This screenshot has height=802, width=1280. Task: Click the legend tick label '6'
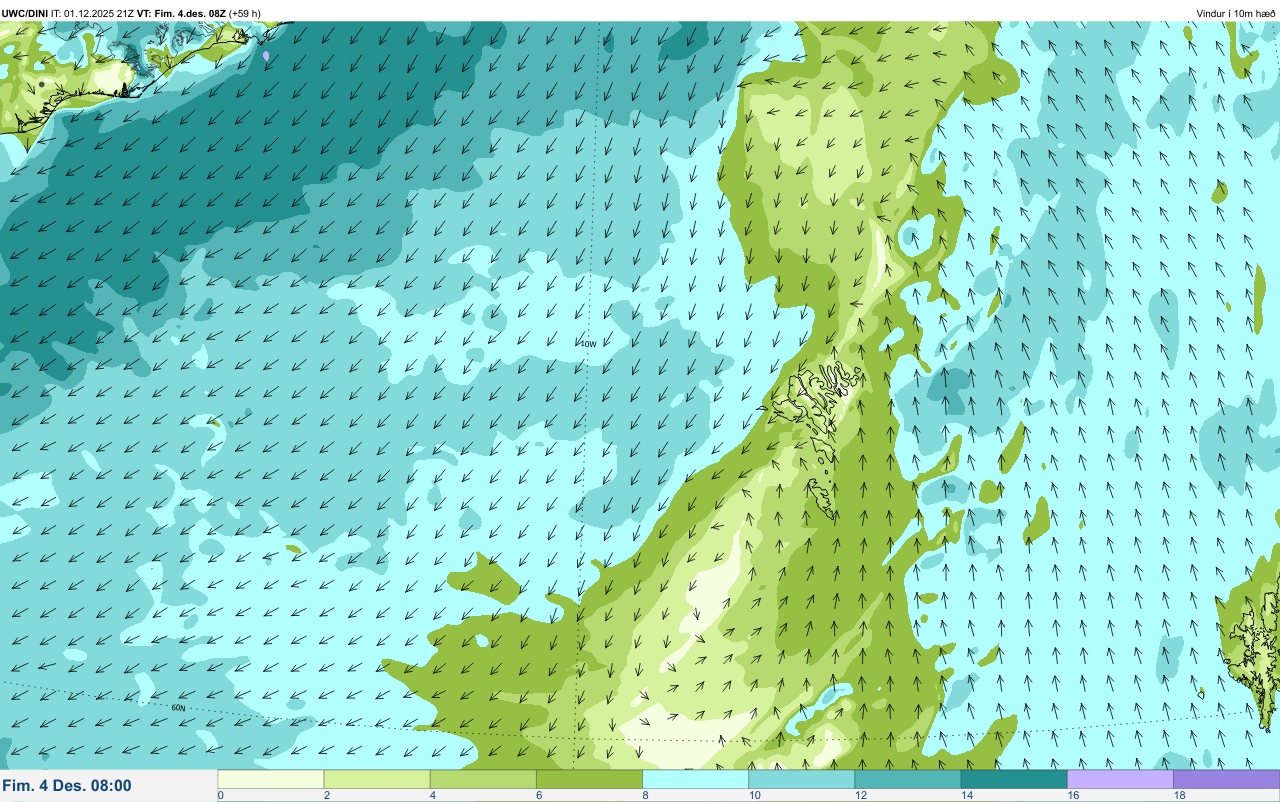pos(538,795)
